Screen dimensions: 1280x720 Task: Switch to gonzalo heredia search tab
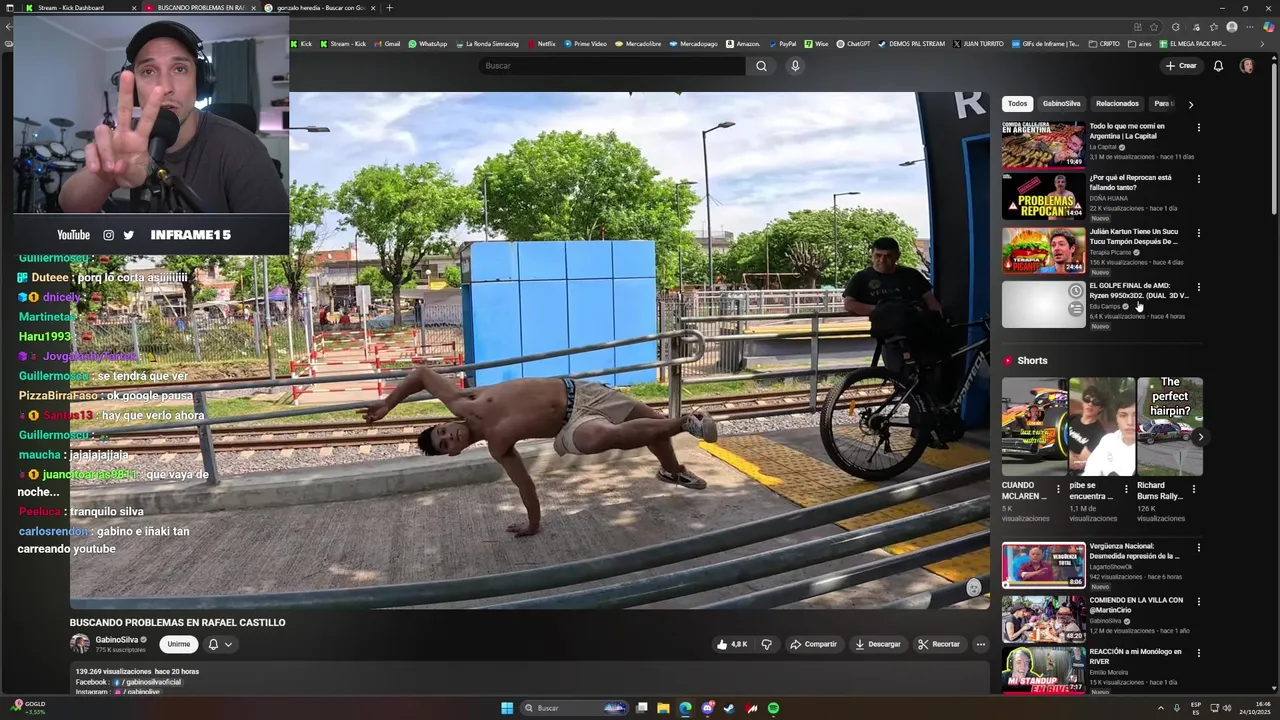point(320,8)
